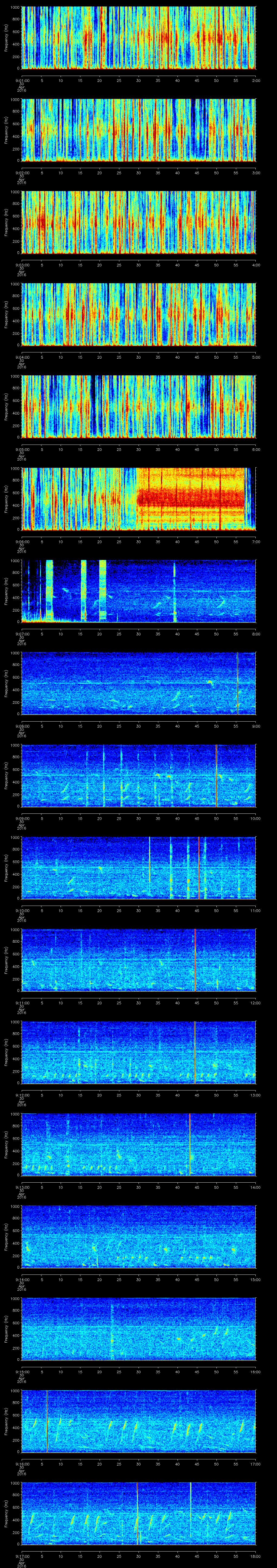
Task: Click the 13:00 end-of-axis time label
Action: point(255,1095)
